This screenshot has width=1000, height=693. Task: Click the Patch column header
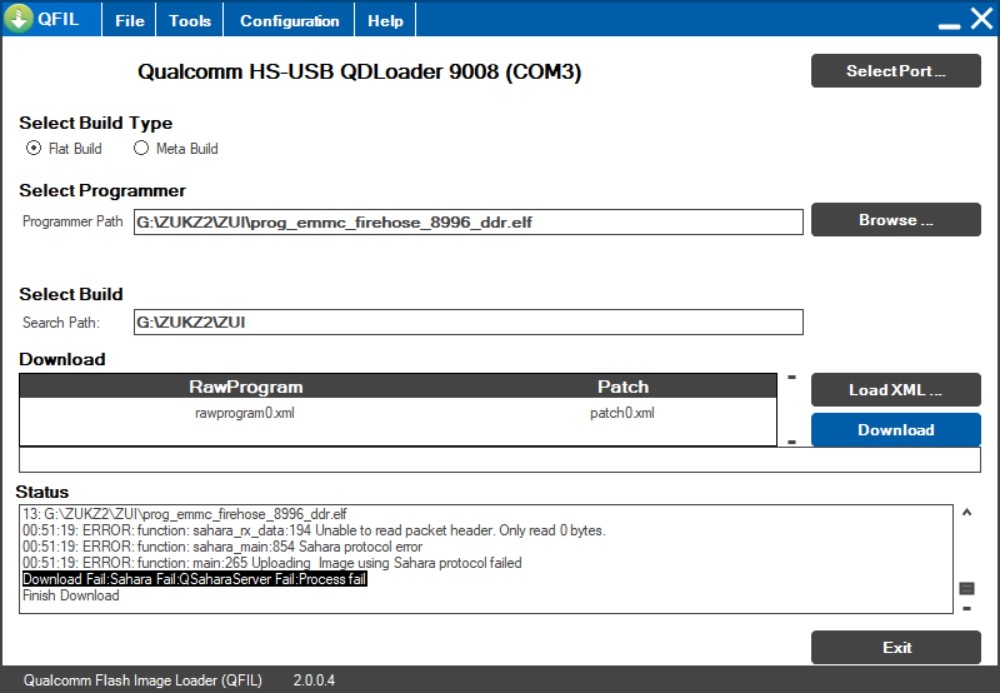click(623, 387)
